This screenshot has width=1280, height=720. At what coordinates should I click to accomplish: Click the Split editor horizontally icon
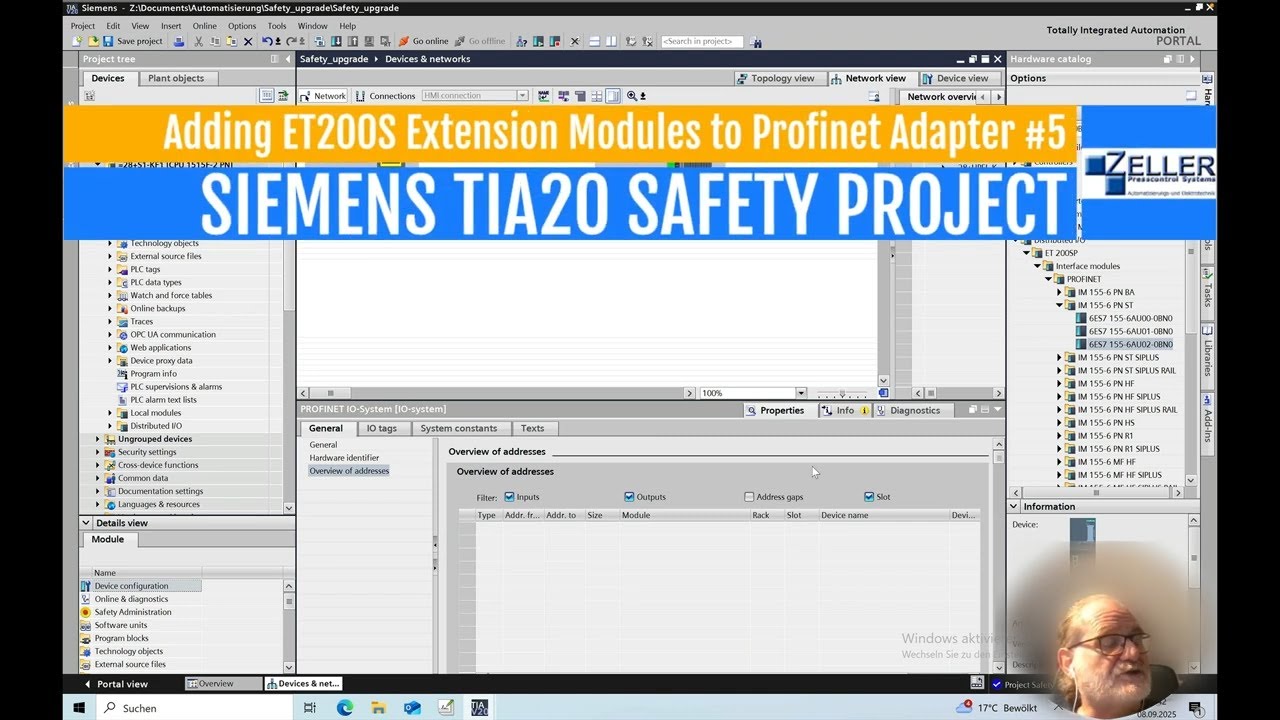(x=594, y=41)
